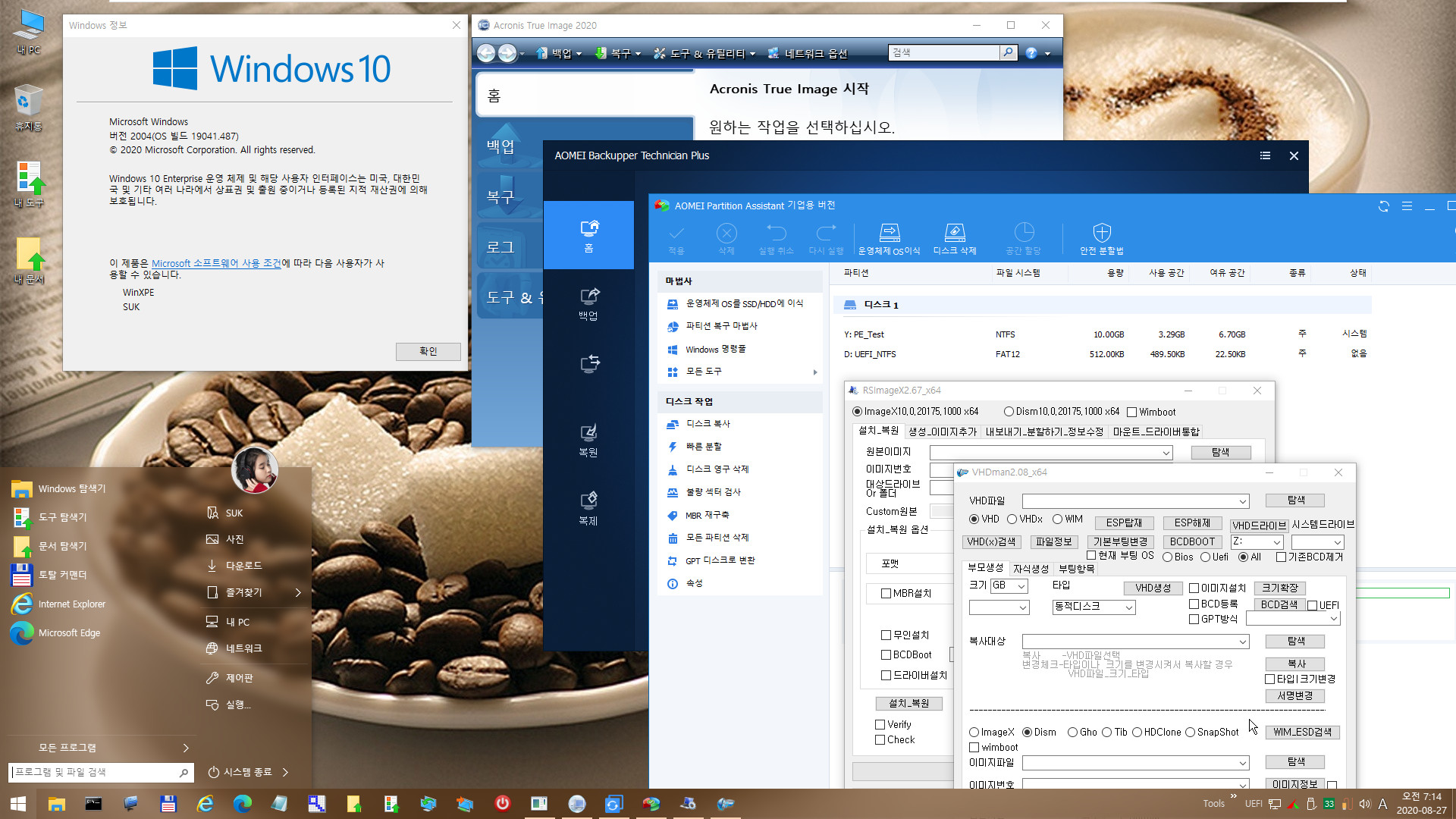Open the 동적디스크 type dropdown
The height and width of the screenshot is (819, 1456).
click(1129, 607)
